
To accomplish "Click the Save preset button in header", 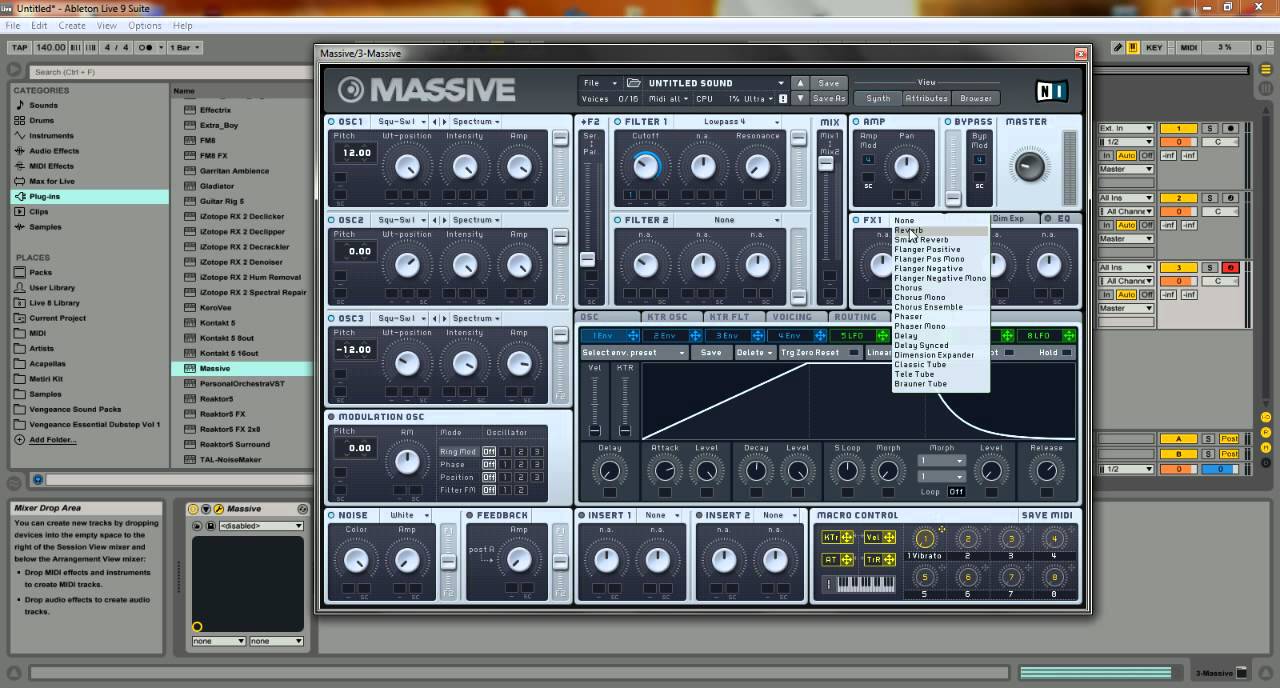I will (829, 83).
